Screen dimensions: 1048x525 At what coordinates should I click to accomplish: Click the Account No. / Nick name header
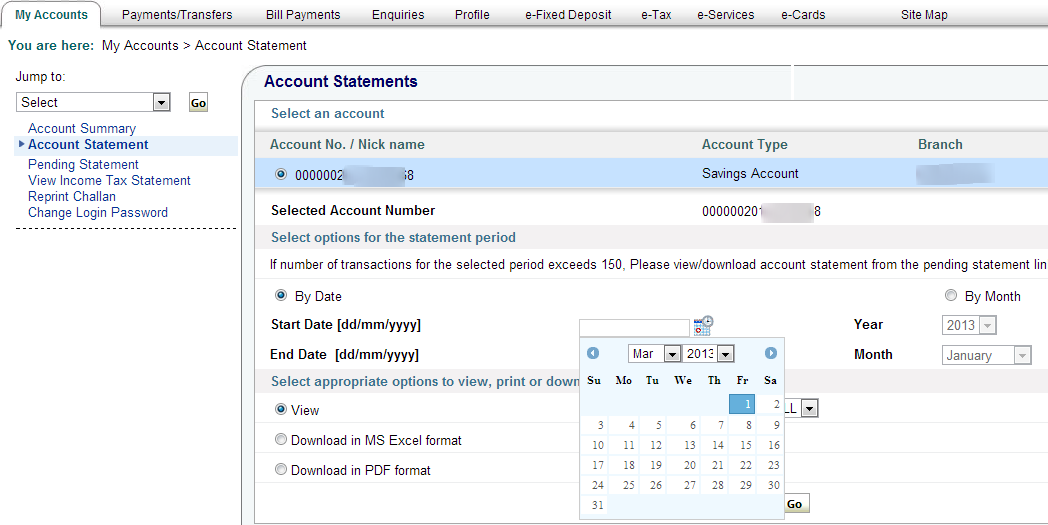pos(347,144)
